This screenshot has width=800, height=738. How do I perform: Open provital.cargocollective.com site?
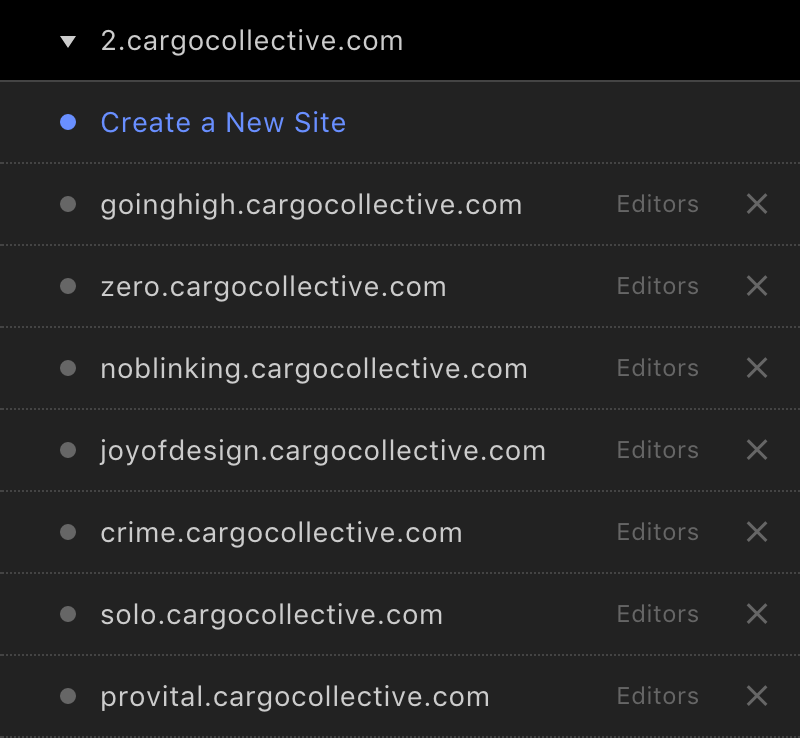click(x=295, y=697)
